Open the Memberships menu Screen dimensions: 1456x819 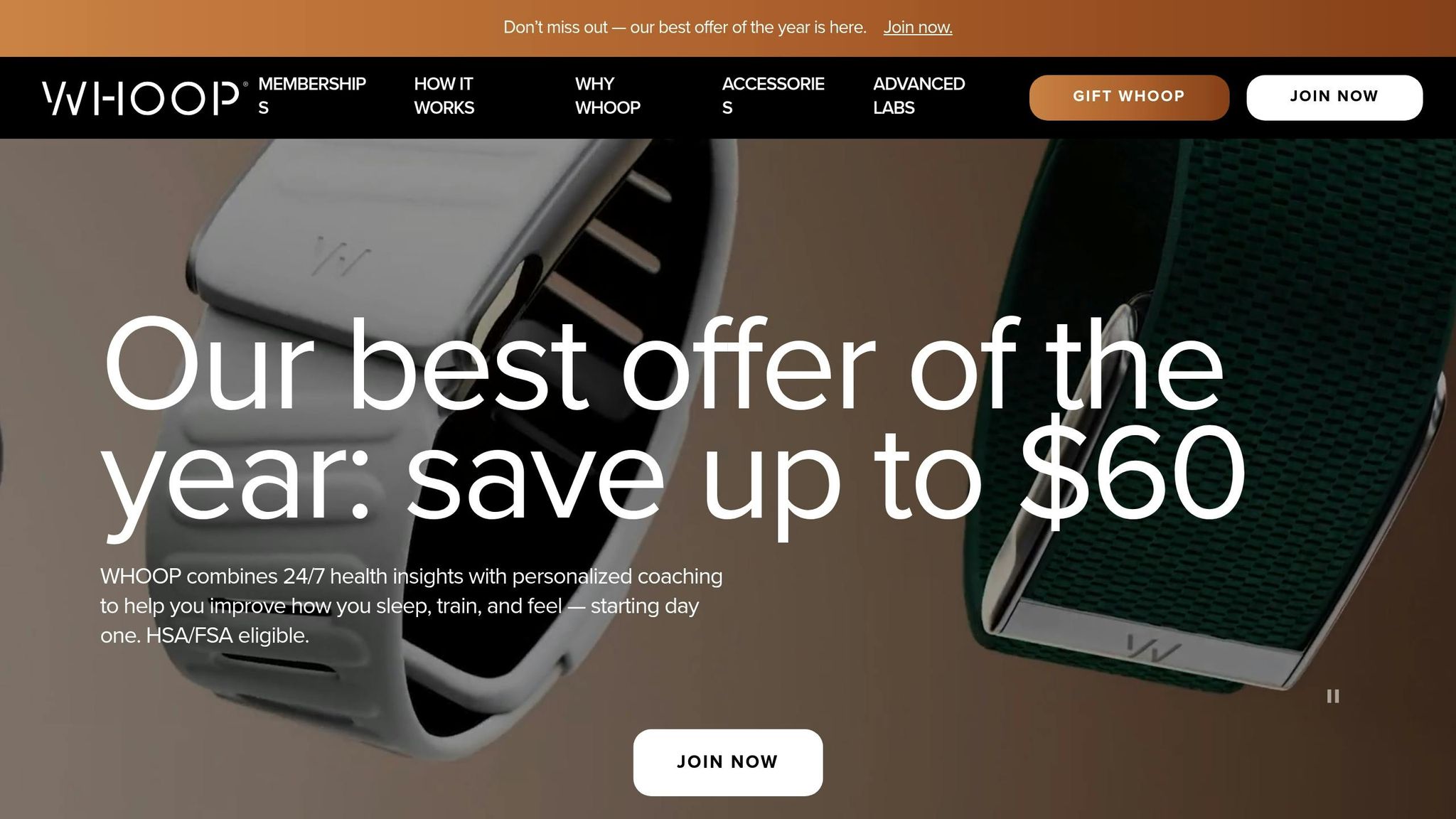[312, 96]
